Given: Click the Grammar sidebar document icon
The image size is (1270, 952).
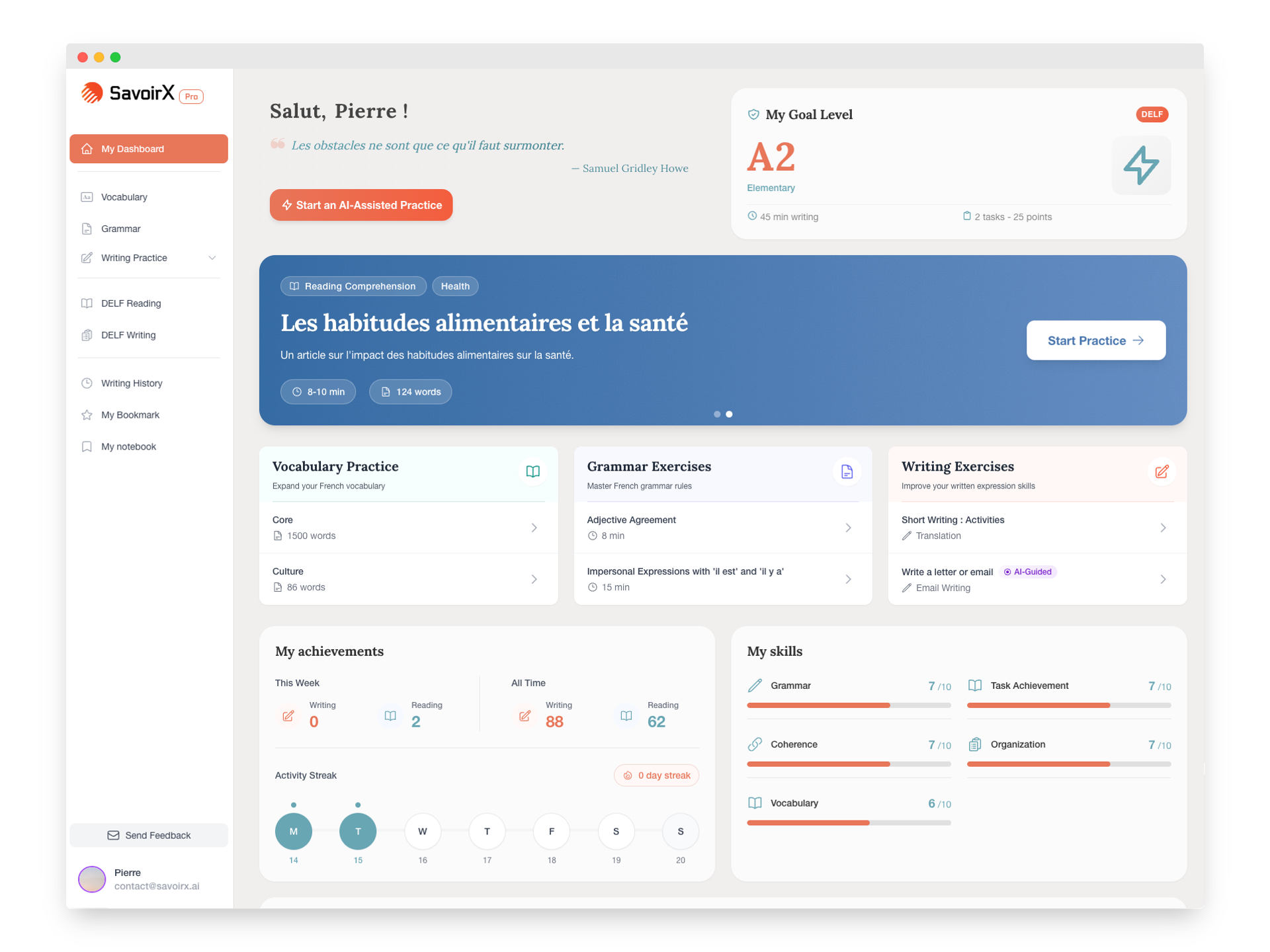Looking at the screenshot, I should tap(87, 229).
